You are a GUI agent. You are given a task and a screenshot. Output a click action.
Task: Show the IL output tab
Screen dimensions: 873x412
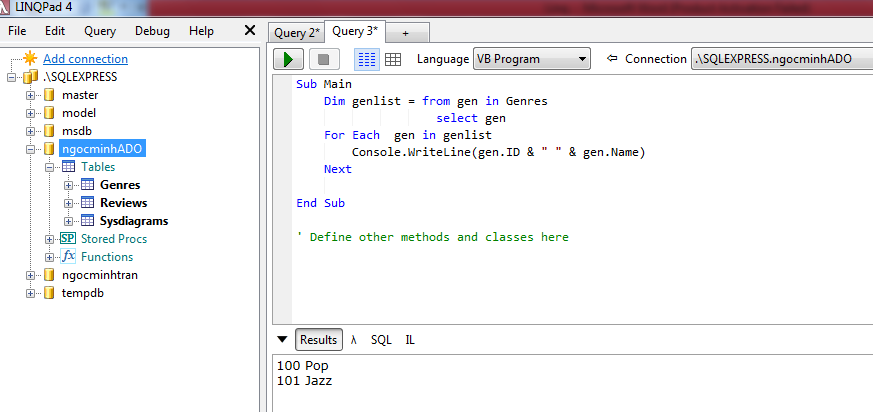pos(410,340)
